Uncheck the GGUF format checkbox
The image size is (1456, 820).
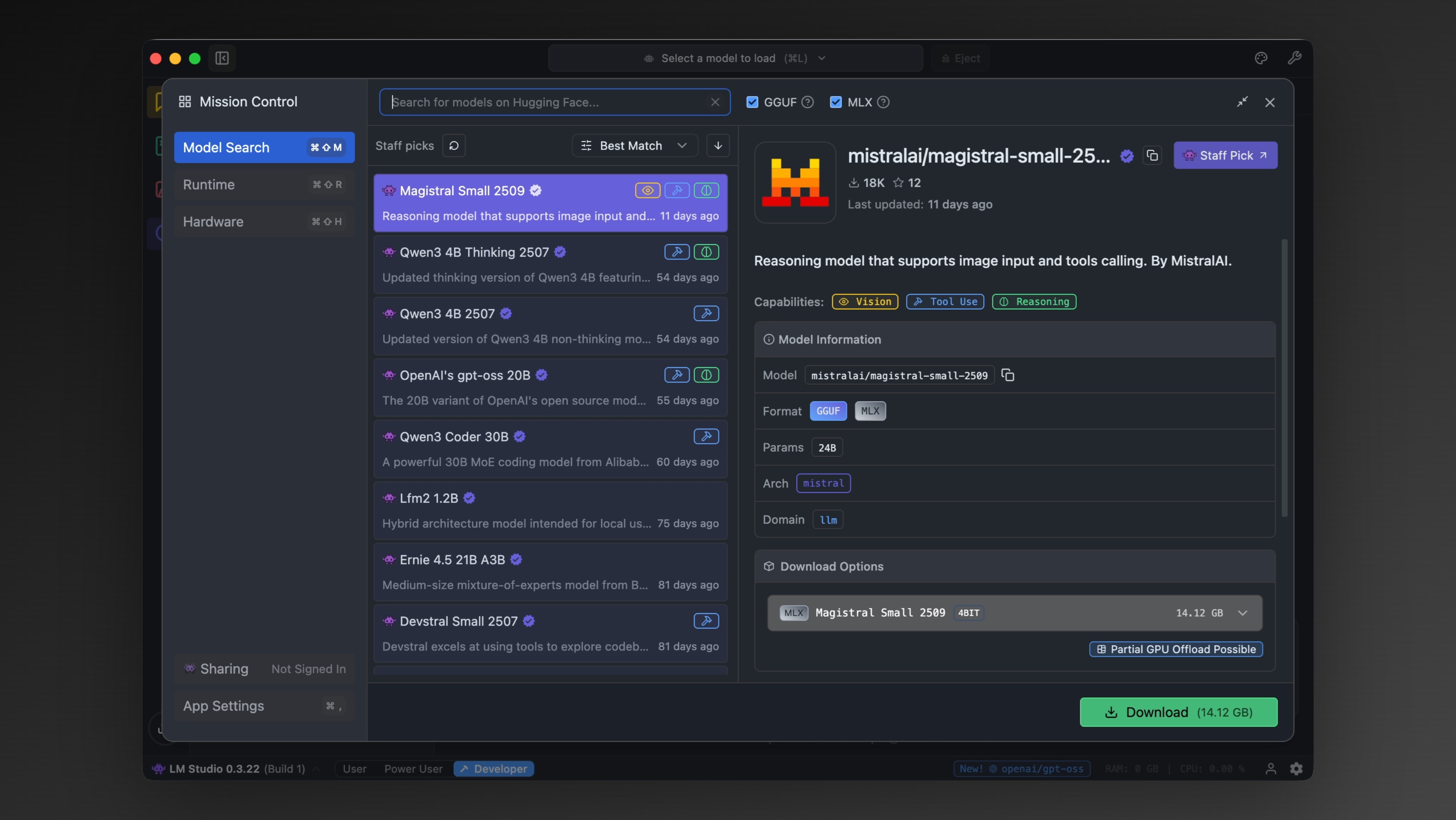click(x=752, y=102)
